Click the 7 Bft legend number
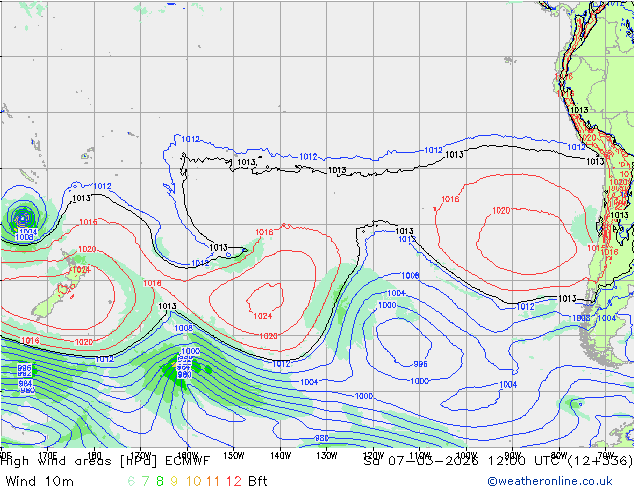 tap(145, 481)
